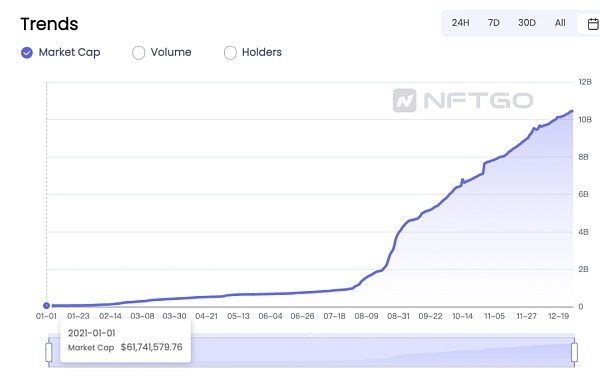The image size is (600, 386).
Task: Click the 10B axis value label
Action: [x=585, y=120]
